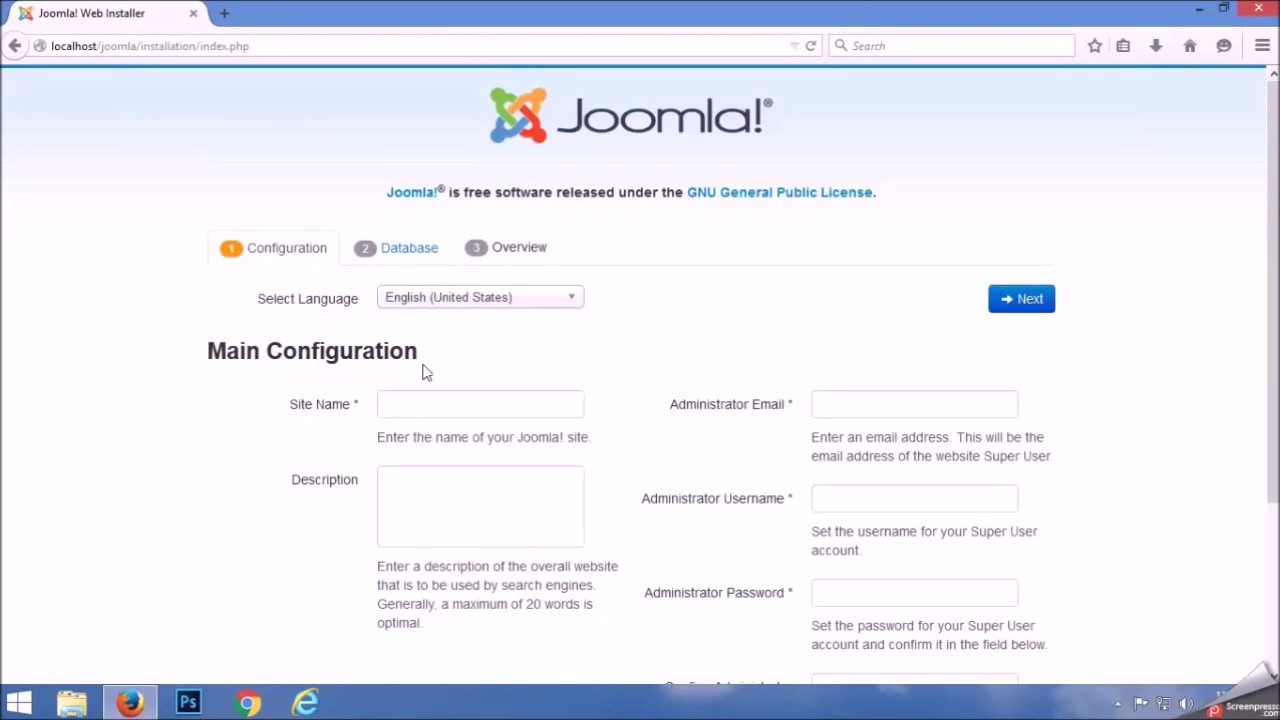
Task: Switch to the Overview step tab
Action: coord(506,247)
